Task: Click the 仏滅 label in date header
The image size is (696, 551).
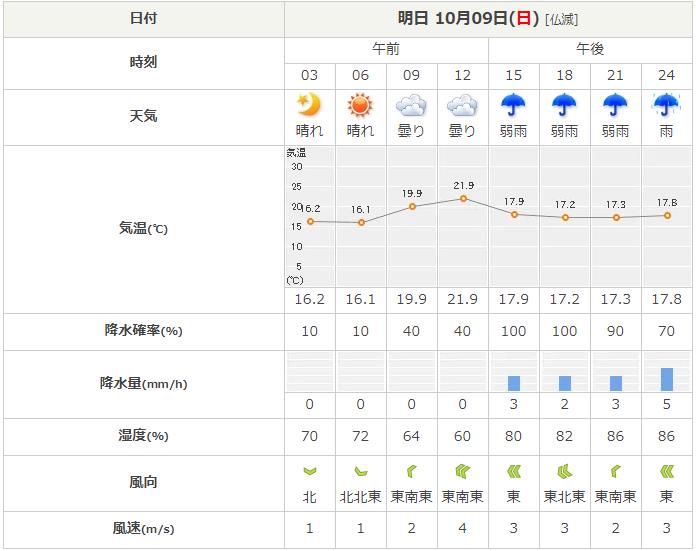Action: coord(562,20)
